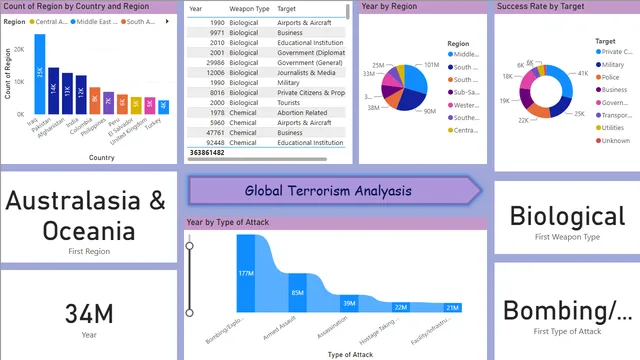Select the Pakistan bar labeled 14K
640x360 pixels.
[53, 91]
